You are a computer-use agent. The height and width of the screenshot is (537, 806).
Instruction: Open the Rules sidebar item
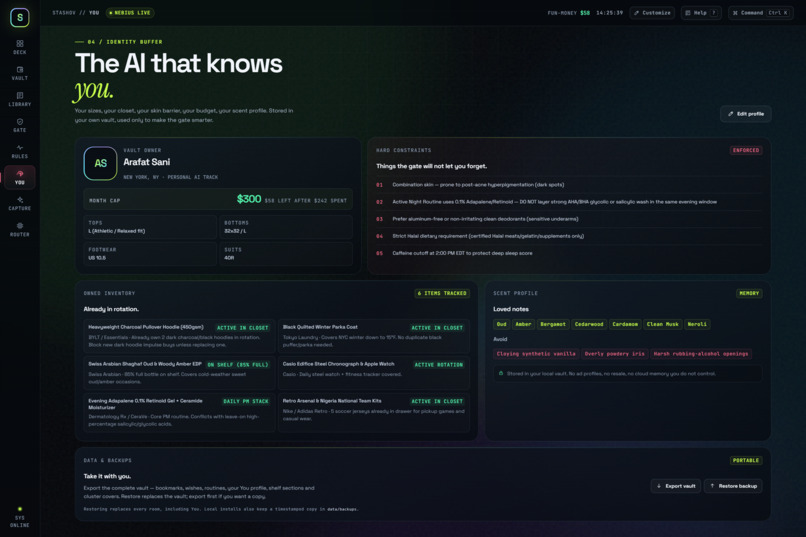[20, 152]
